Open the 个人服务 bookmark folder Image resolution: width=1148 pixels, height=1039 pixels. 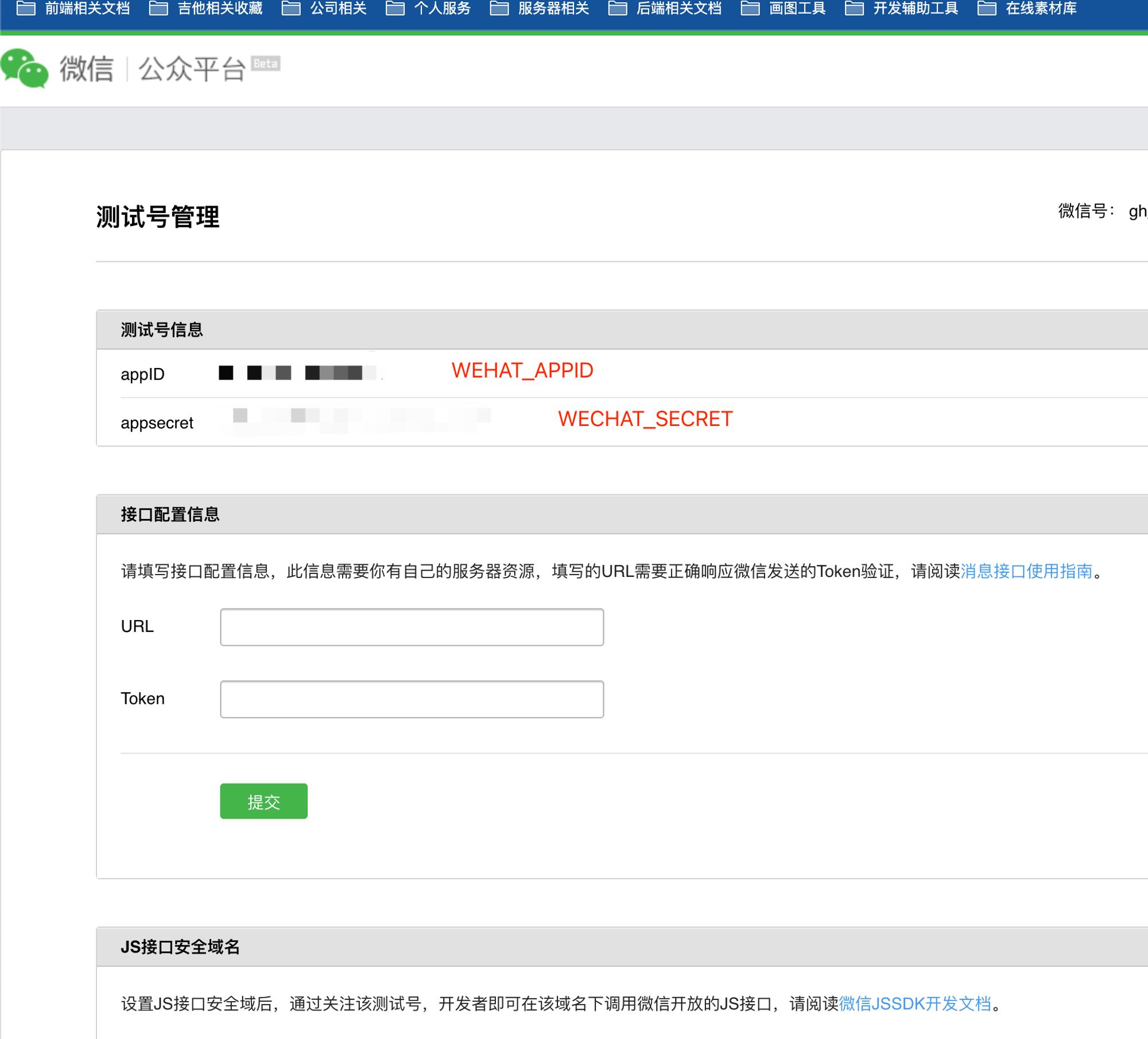coord(428,9)
